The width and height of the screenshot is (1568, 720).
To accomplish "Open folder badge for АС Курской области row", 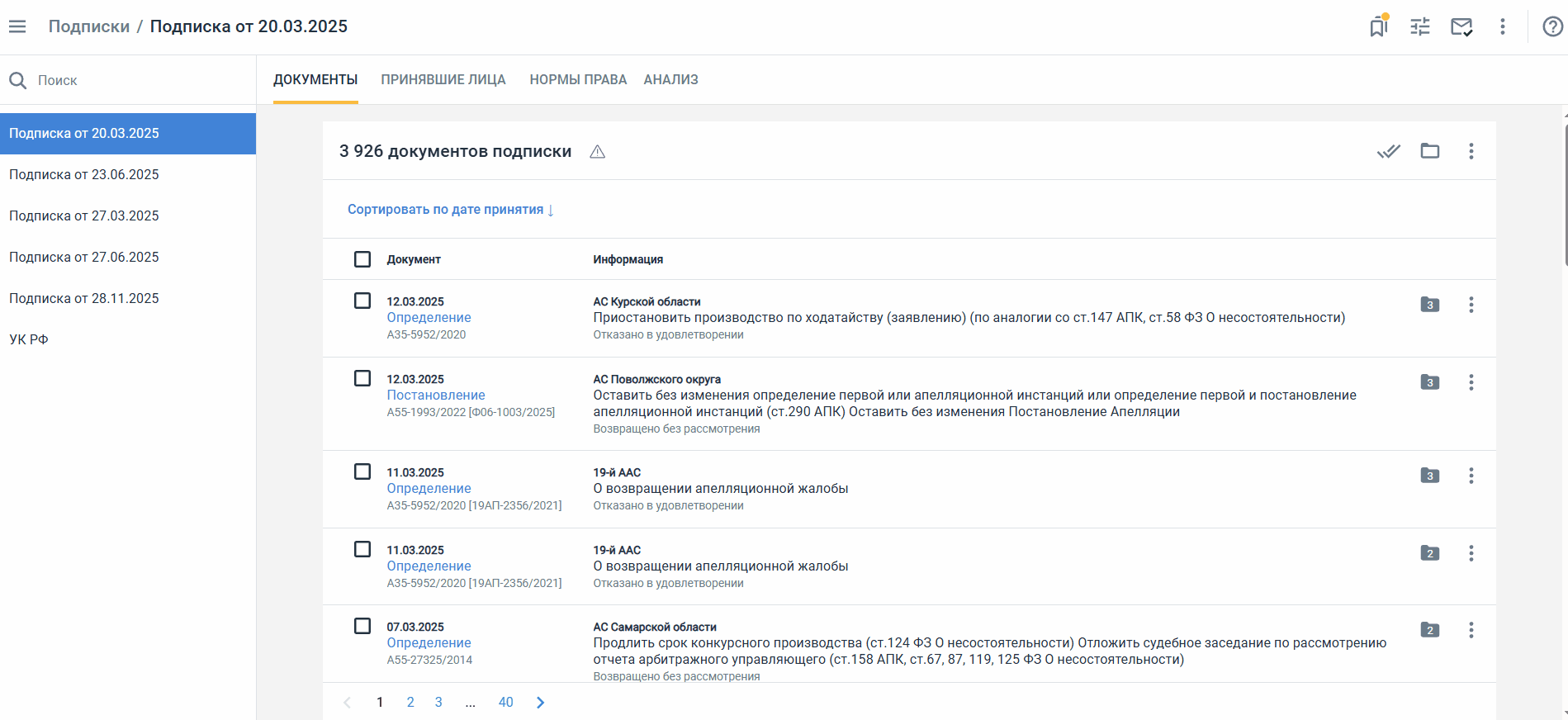I will coord(1429,305).
